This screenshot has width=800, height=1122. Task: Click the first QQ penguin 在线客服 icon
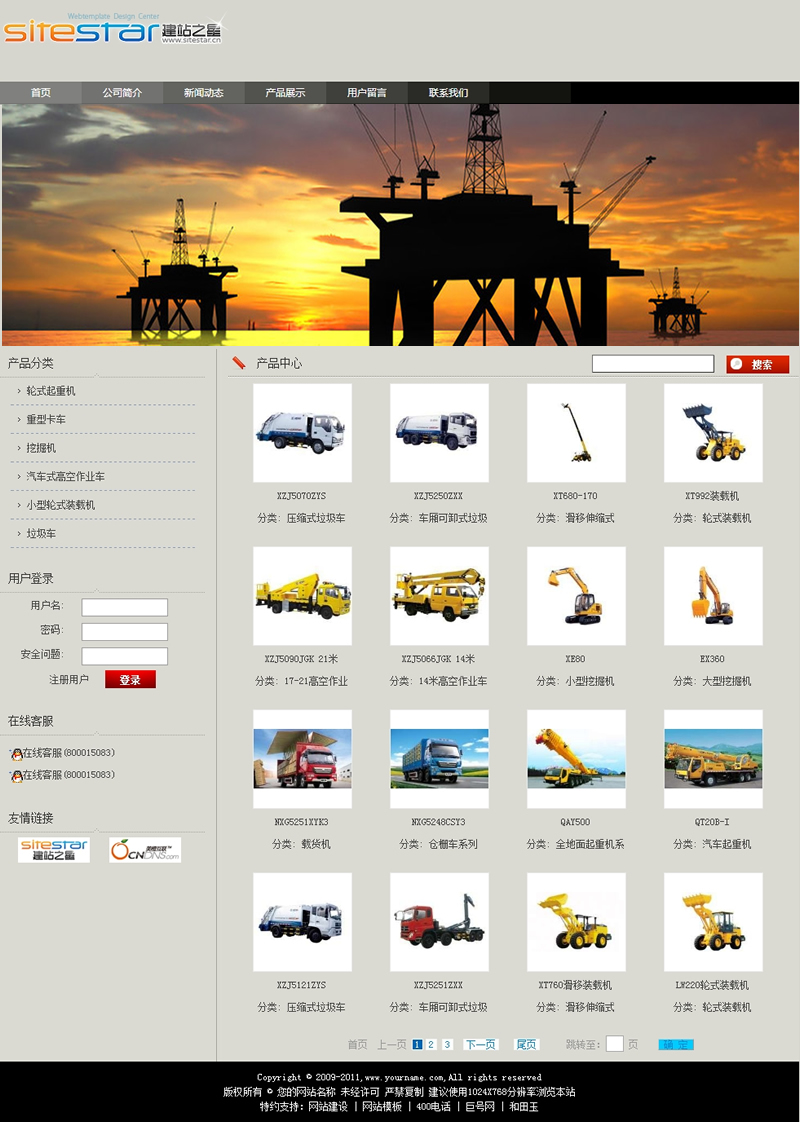pos(16,753)
